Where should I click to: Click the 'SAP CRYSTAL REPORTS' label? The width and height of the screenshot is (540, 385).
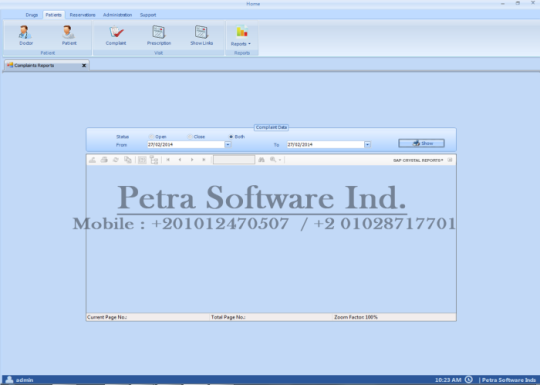[418, 160]
